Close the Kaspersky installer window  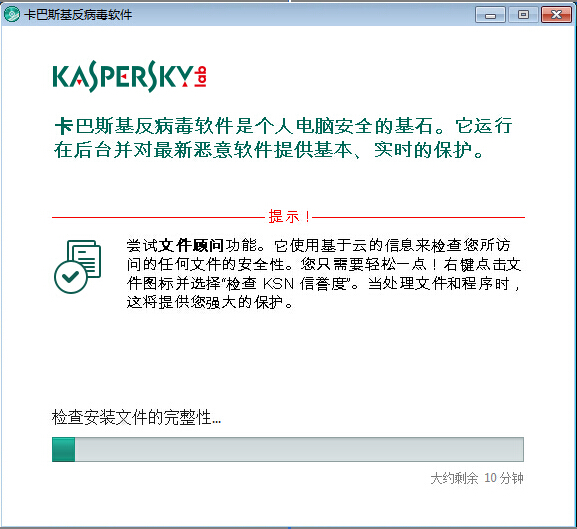tap(556, 15)
